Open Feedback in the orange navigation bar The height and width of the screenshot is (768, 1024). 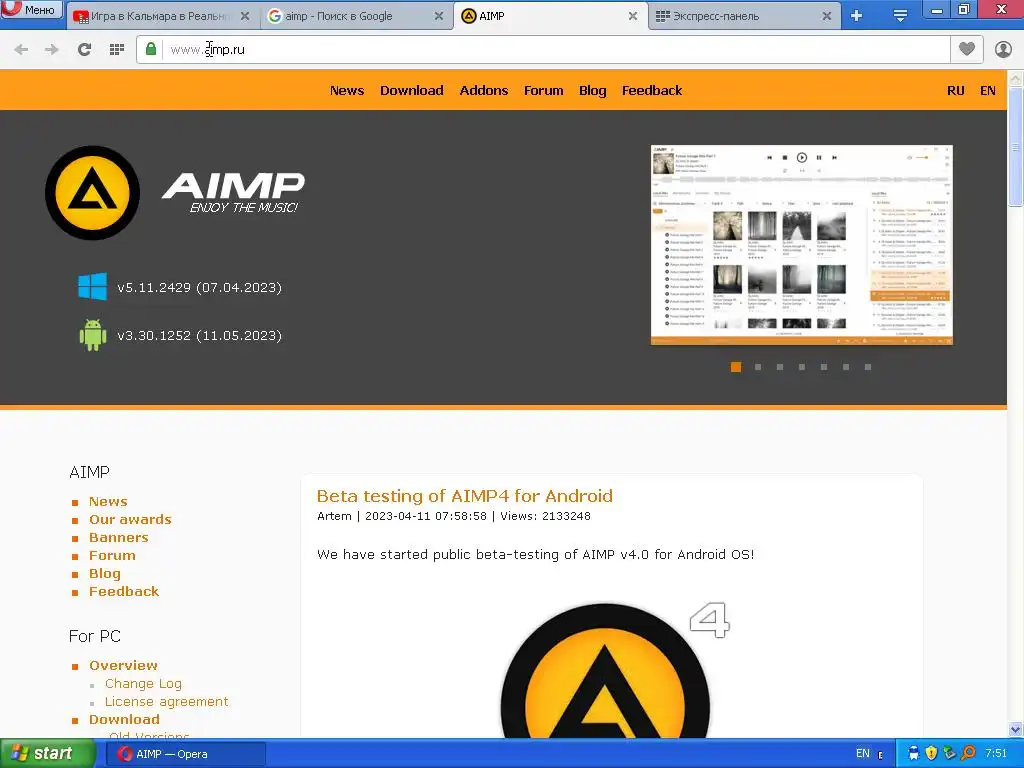[x=652, y=91]
